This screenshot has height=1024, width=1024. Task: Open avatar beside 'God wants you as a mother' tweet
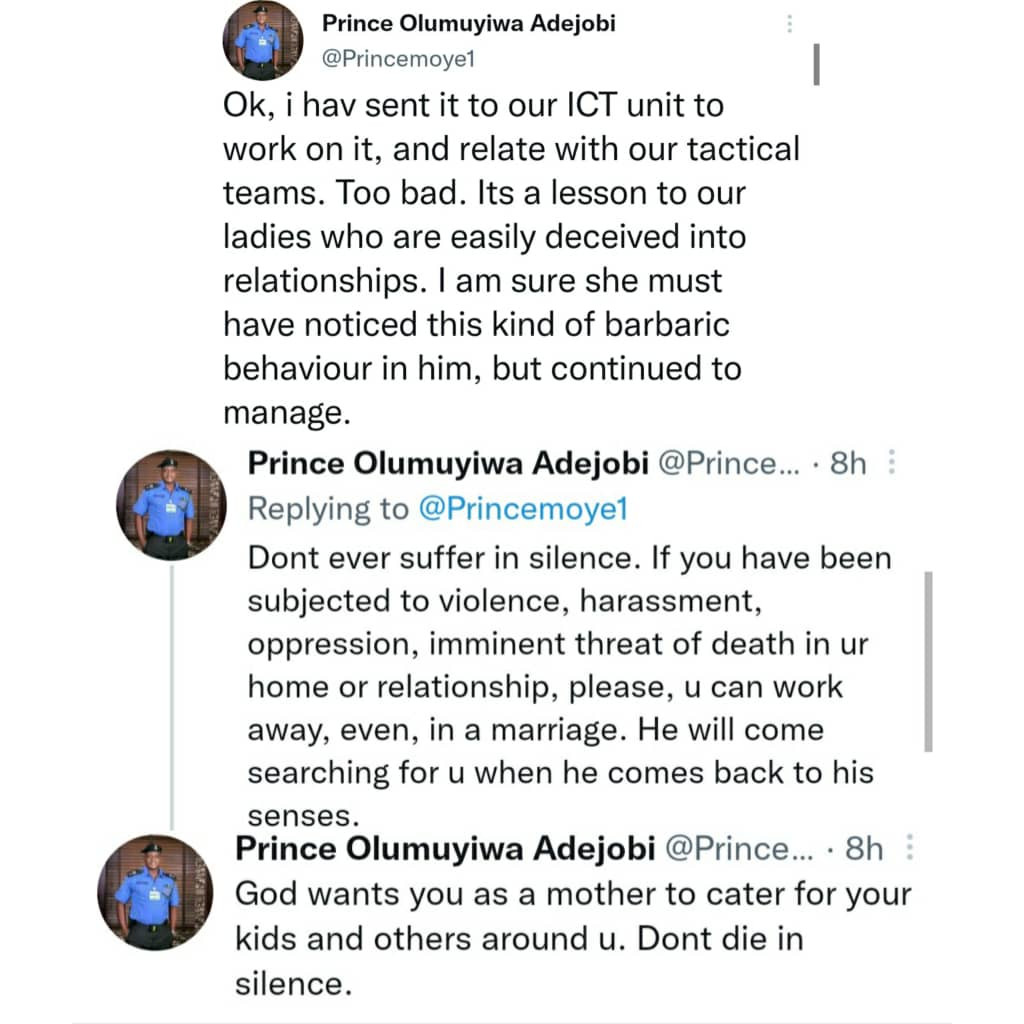[x=155, y=892]
